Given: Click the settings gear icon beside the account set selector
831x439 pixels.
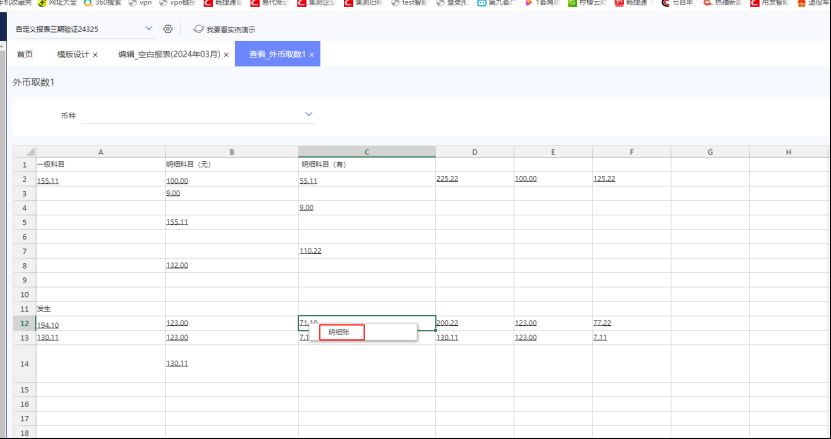Looking at the screenshot, I should point(167,29).
